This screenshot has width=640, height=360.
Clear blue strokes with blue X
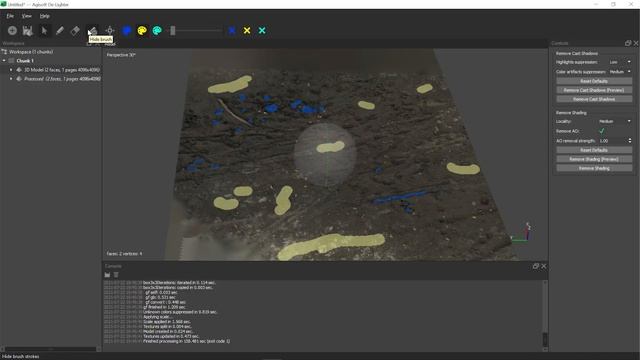[x=232, y=30]
